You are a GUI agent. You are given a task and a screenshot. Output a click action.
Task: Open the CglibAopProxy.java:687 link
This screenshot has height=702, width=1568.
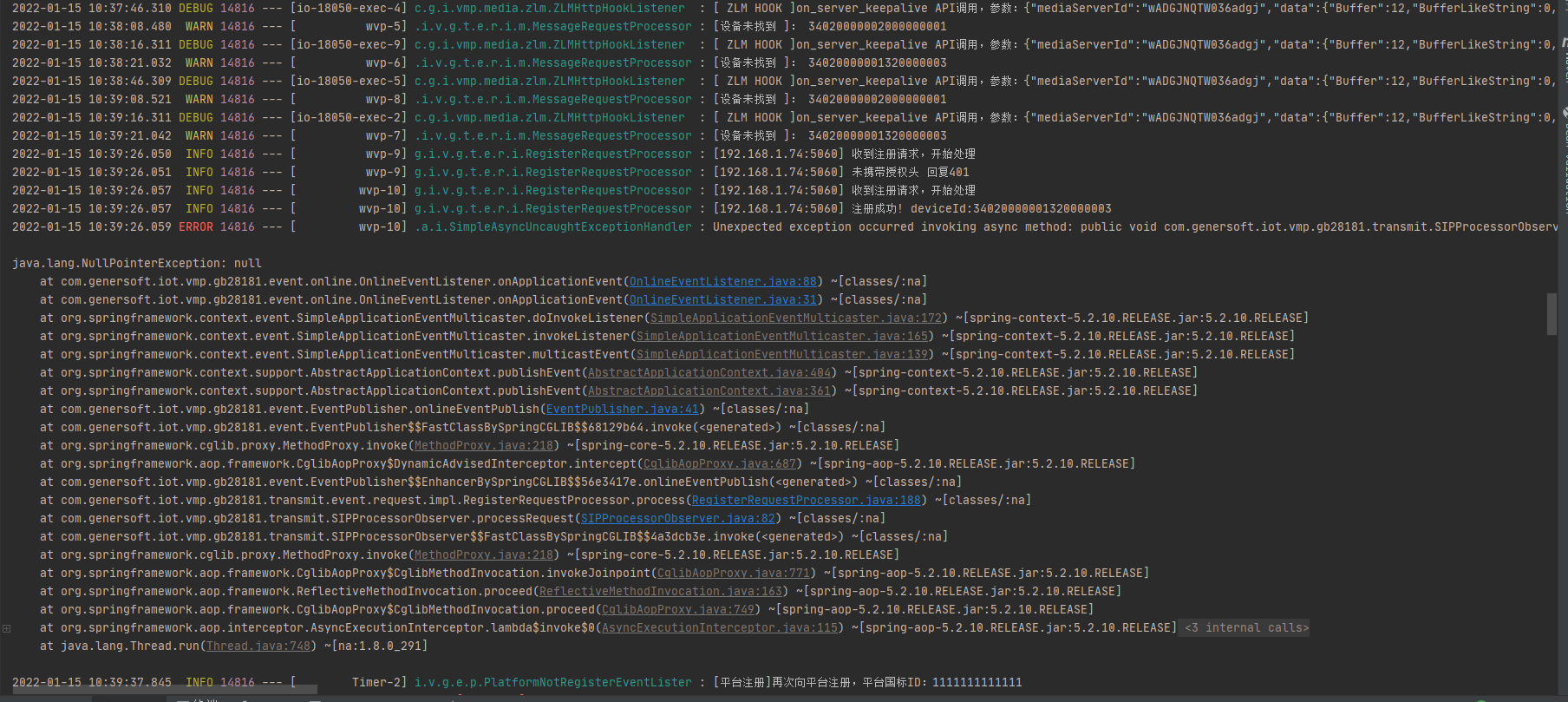coord(720,463)
